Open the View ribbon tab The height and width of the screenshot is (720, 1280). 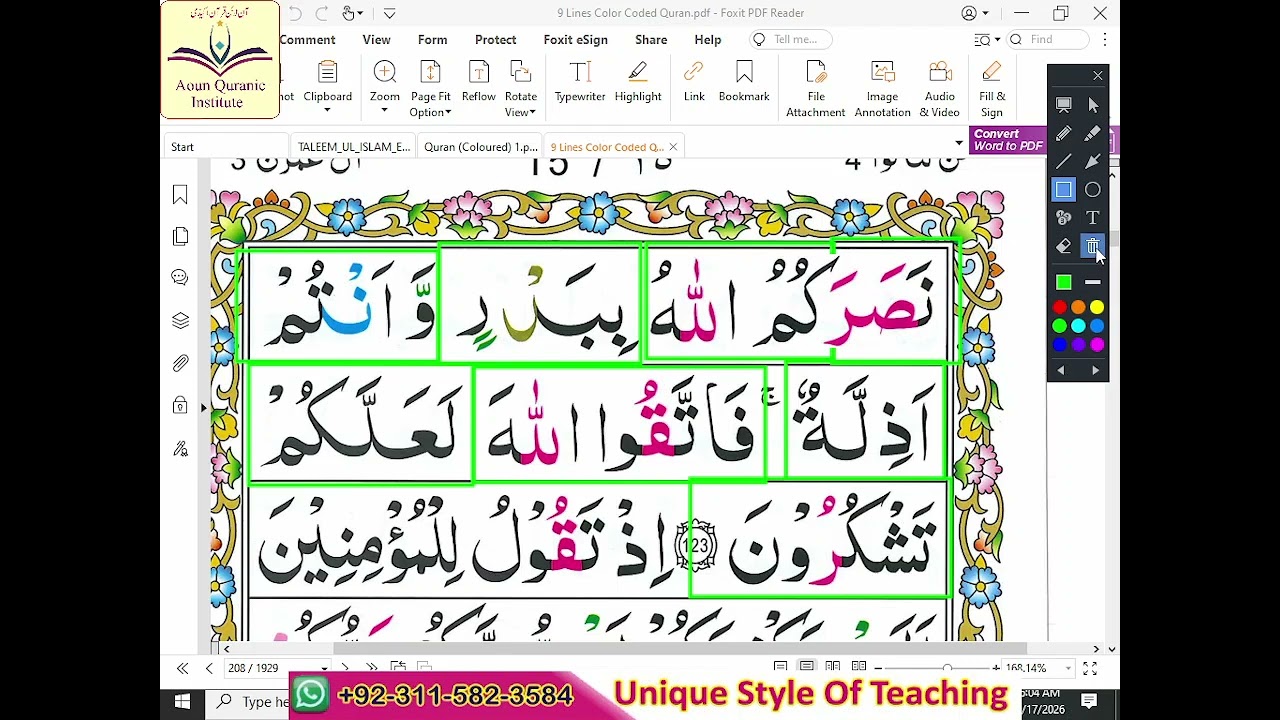pos(376,40)
